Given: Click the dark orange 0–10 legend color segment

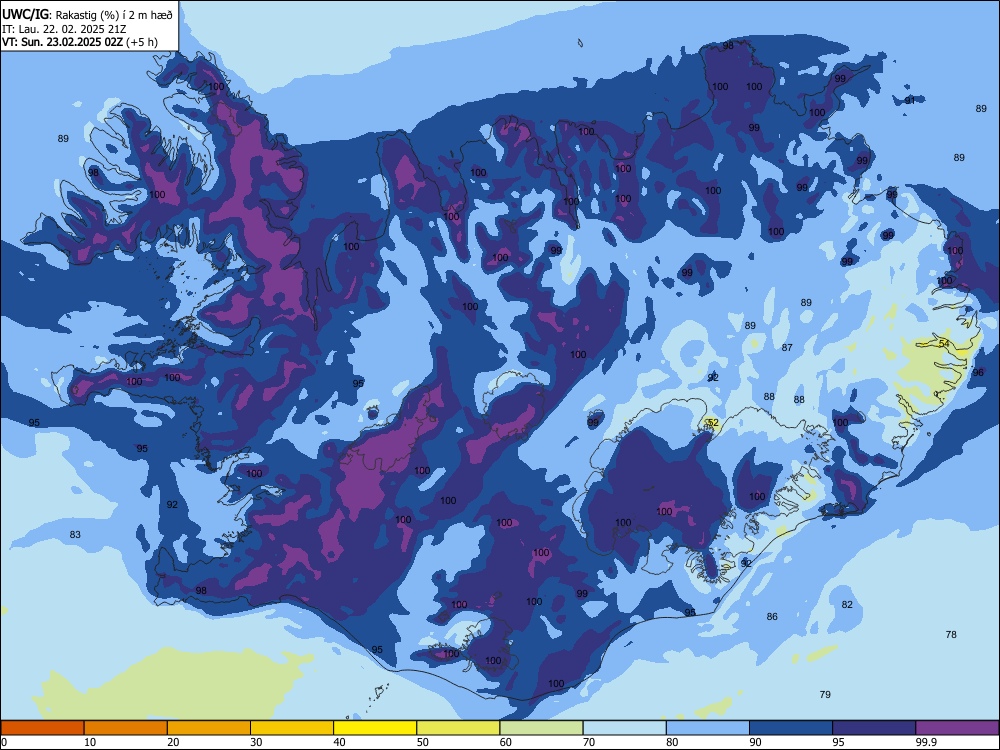Looking at the screenshot, I should (x=42, y=728).
